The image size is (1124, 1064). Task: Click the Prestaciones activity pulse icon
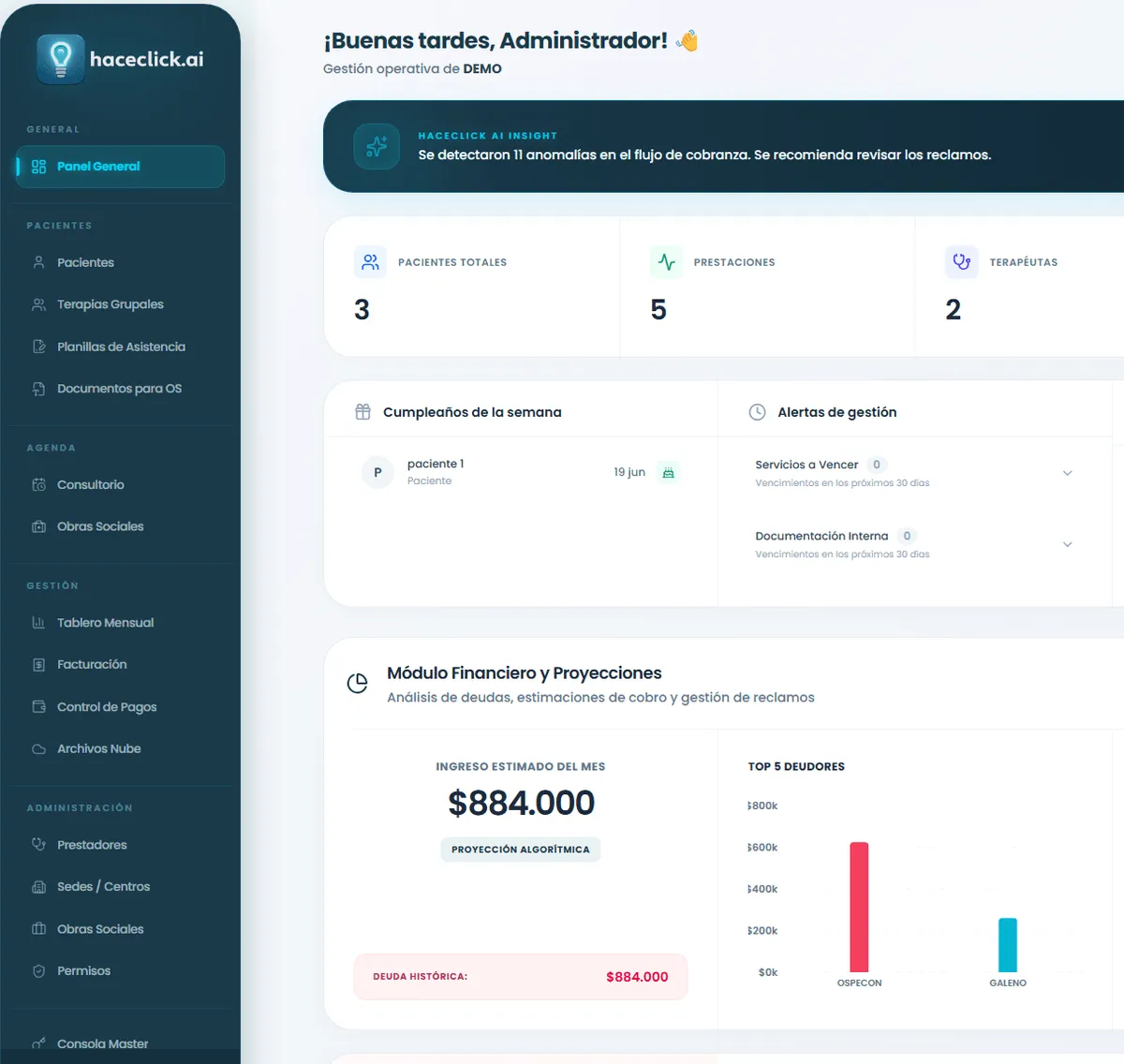(x=666, y=262)
